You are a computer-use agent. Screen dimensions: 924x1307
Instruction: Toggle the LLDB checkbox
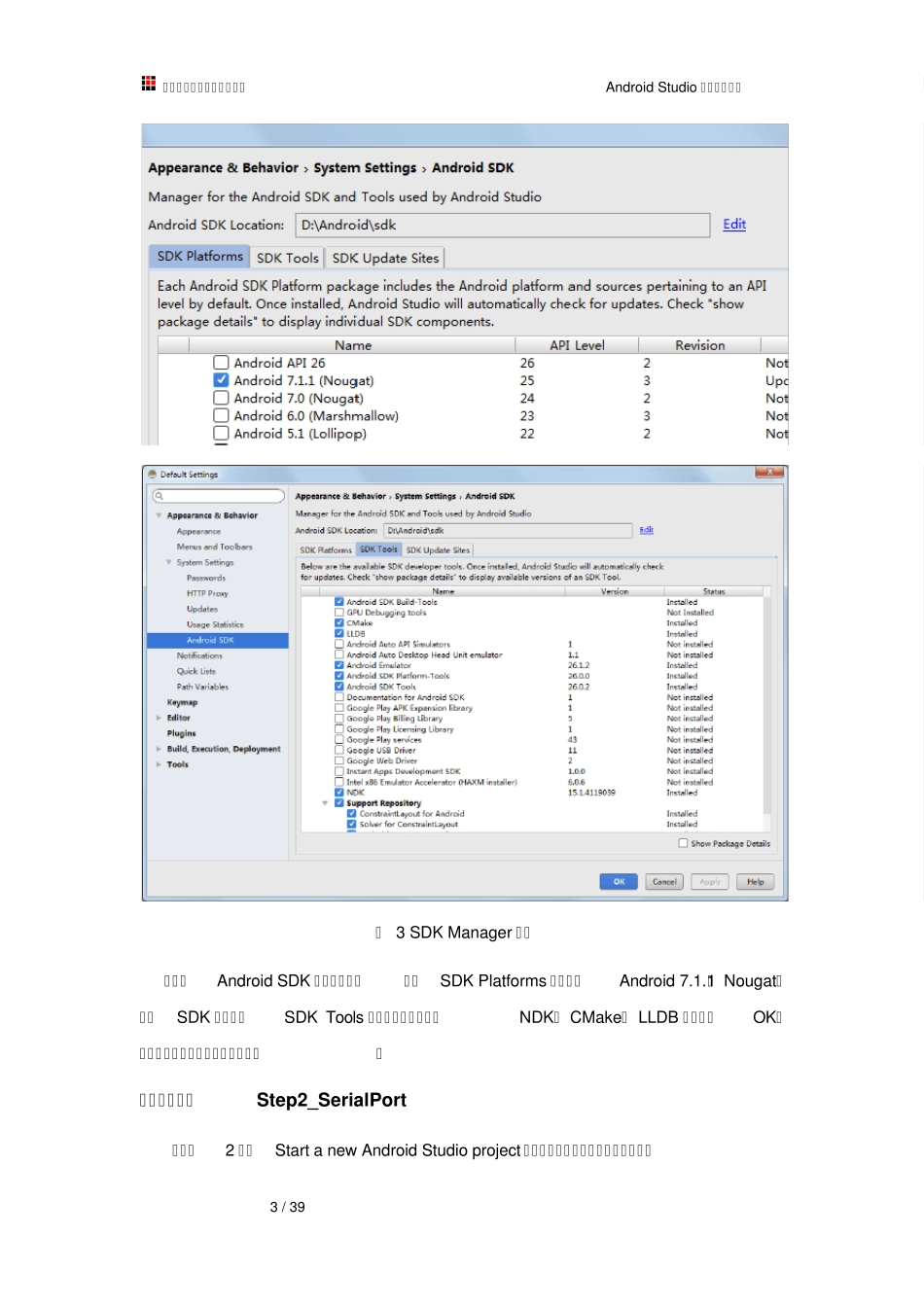click(x=339, y=634)
